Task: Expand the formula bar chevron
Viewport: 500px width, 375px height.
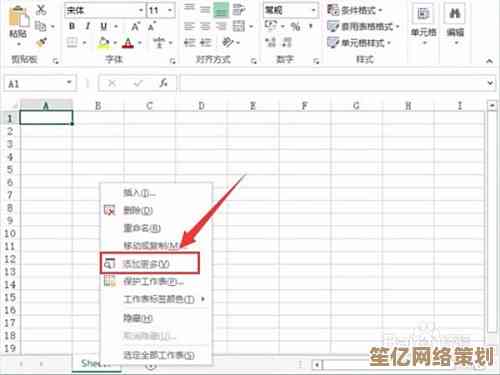Action: tap(490, 83)
